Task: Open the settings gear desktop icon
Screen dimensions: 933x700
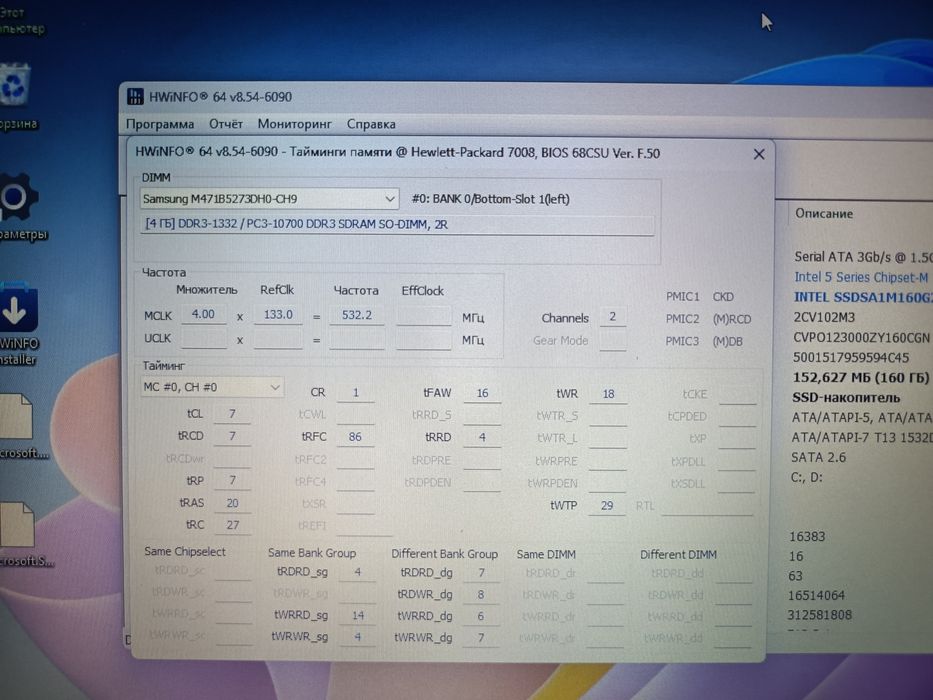Action: (x=18, y=196)
